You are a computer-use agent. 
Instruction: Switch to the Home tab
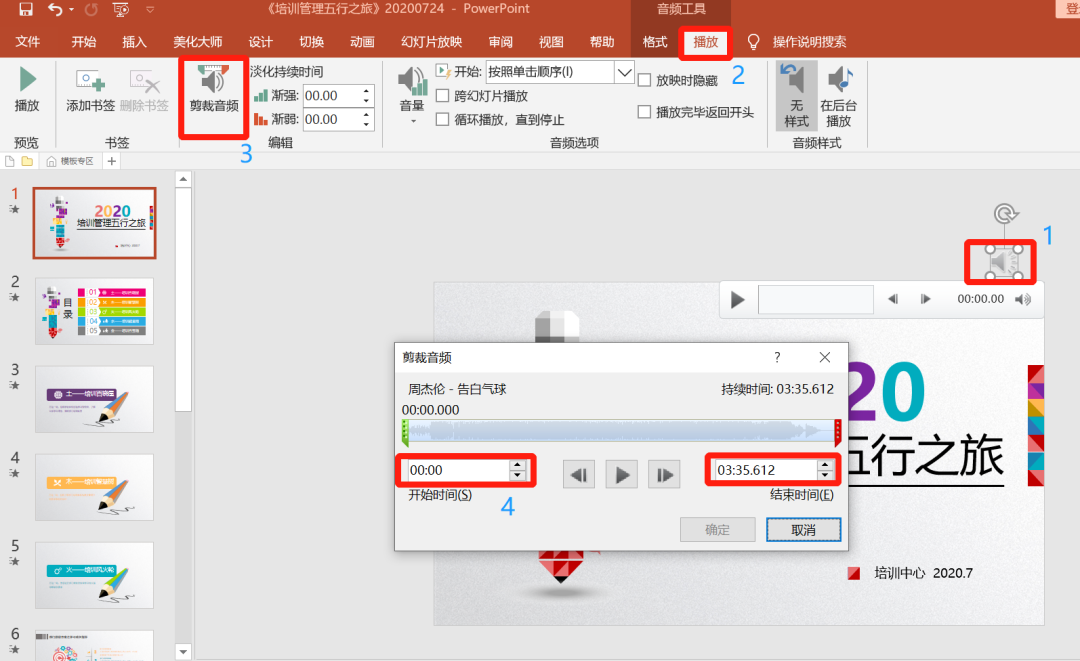click(x=83, y=42)
